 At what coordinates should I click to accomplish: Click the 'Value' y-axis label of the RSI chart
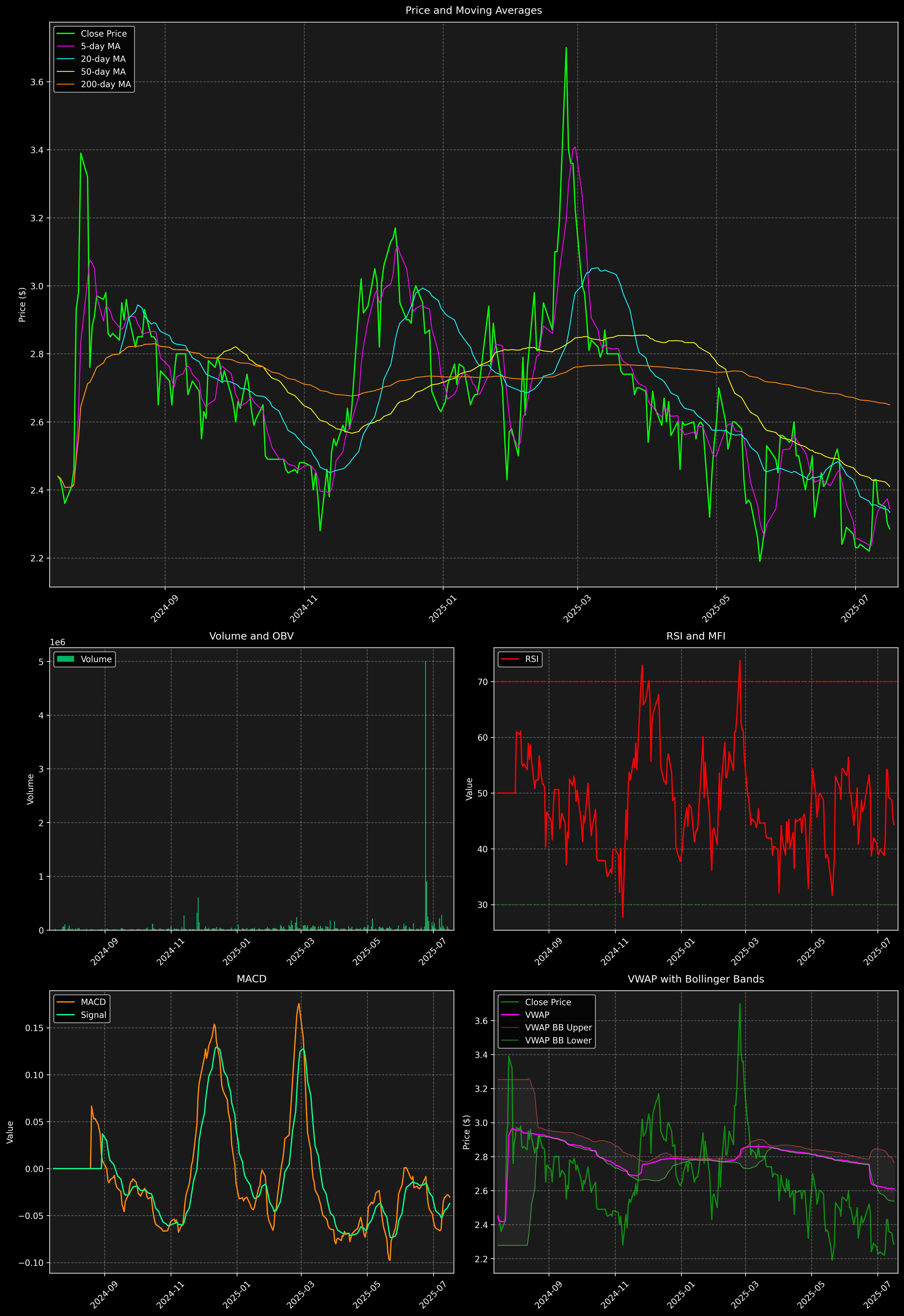tap(469, 789)
